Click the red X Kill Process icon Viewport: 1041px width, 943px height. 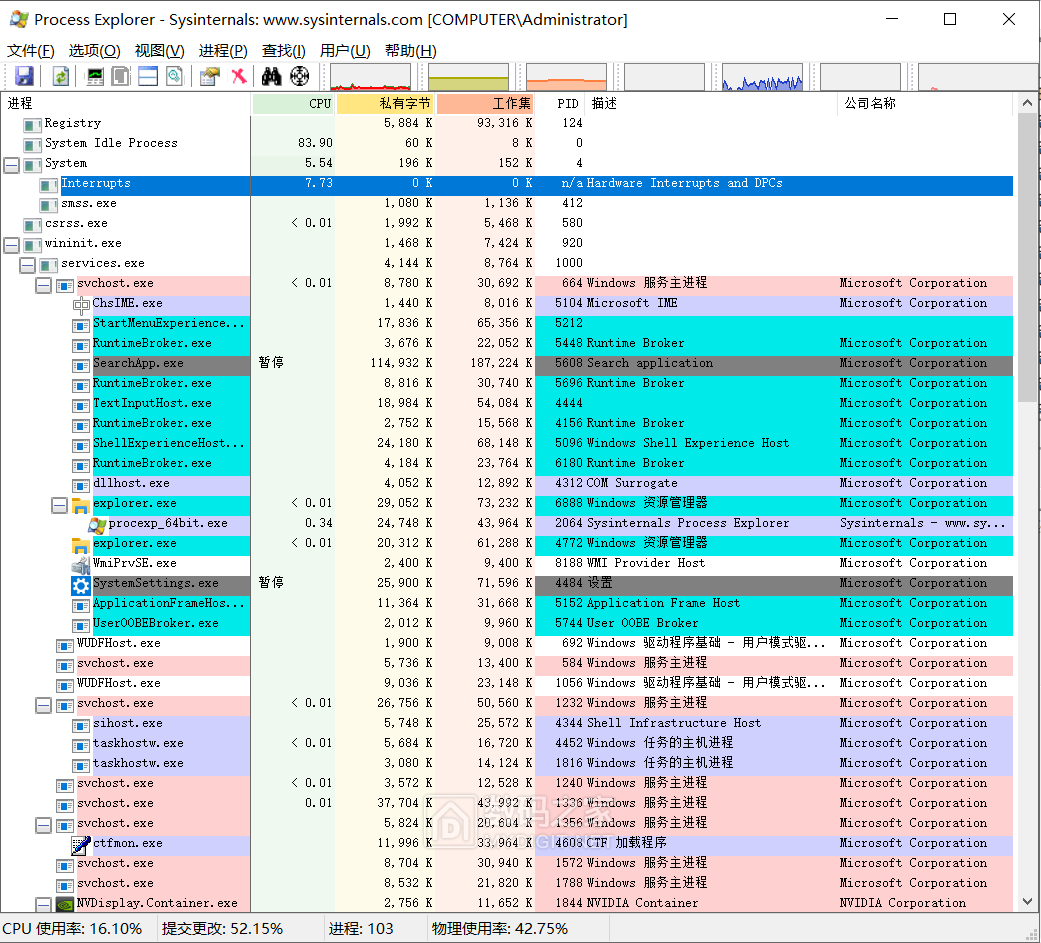[x=239, y=76]
